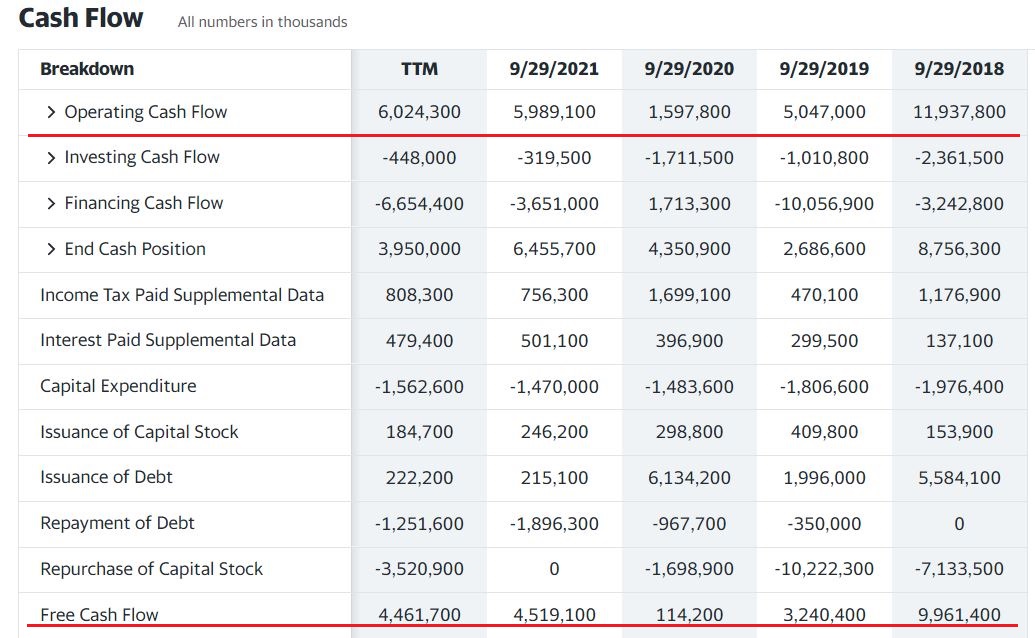Click the Capital Expenditure row label
Image resolution: width=1035 pixels, height=638 pixels.
coord(118,386)
